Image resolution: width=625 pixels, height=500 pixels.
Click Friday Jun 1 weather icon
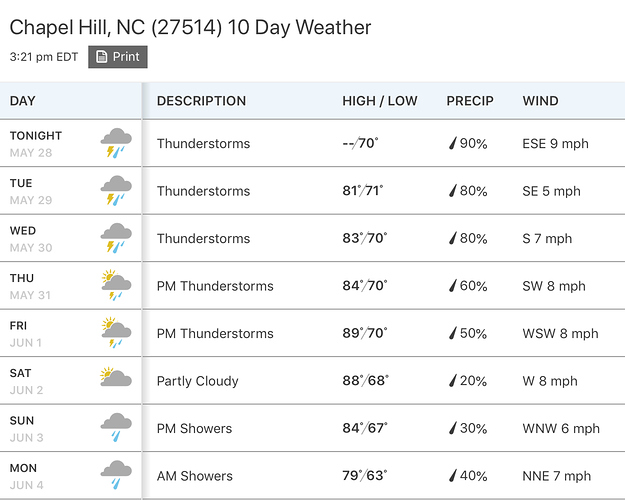[116, 333]
